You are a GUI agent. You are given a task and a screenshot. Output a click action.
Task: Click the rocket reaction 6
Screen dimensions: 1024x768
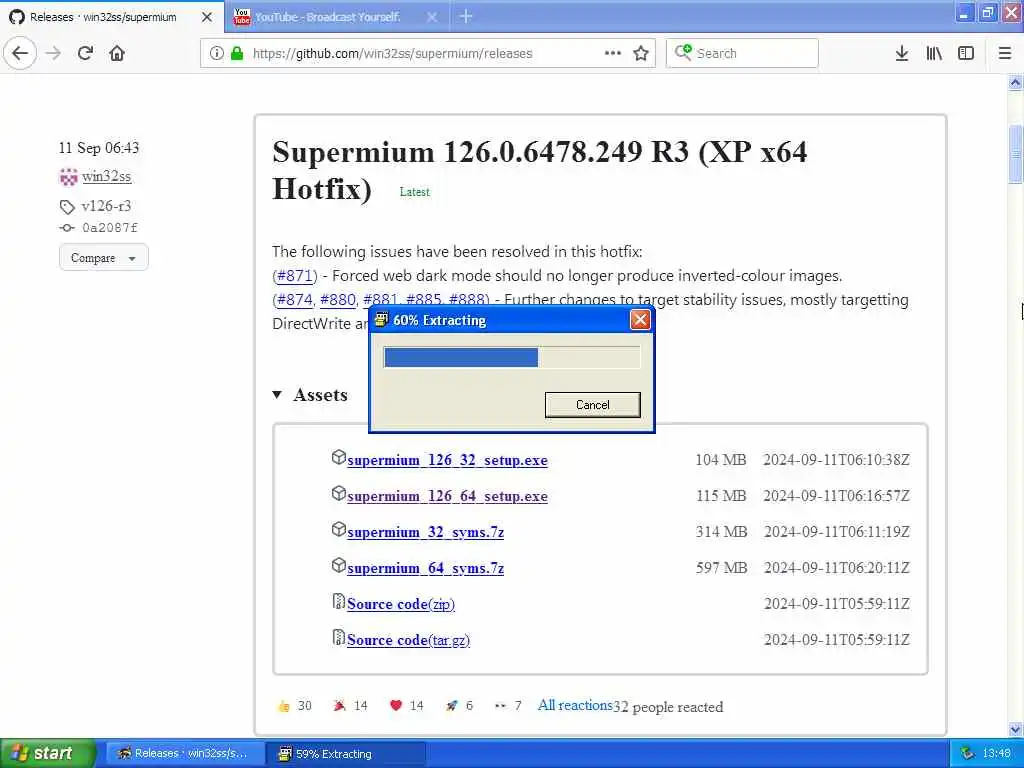(459, 706)
